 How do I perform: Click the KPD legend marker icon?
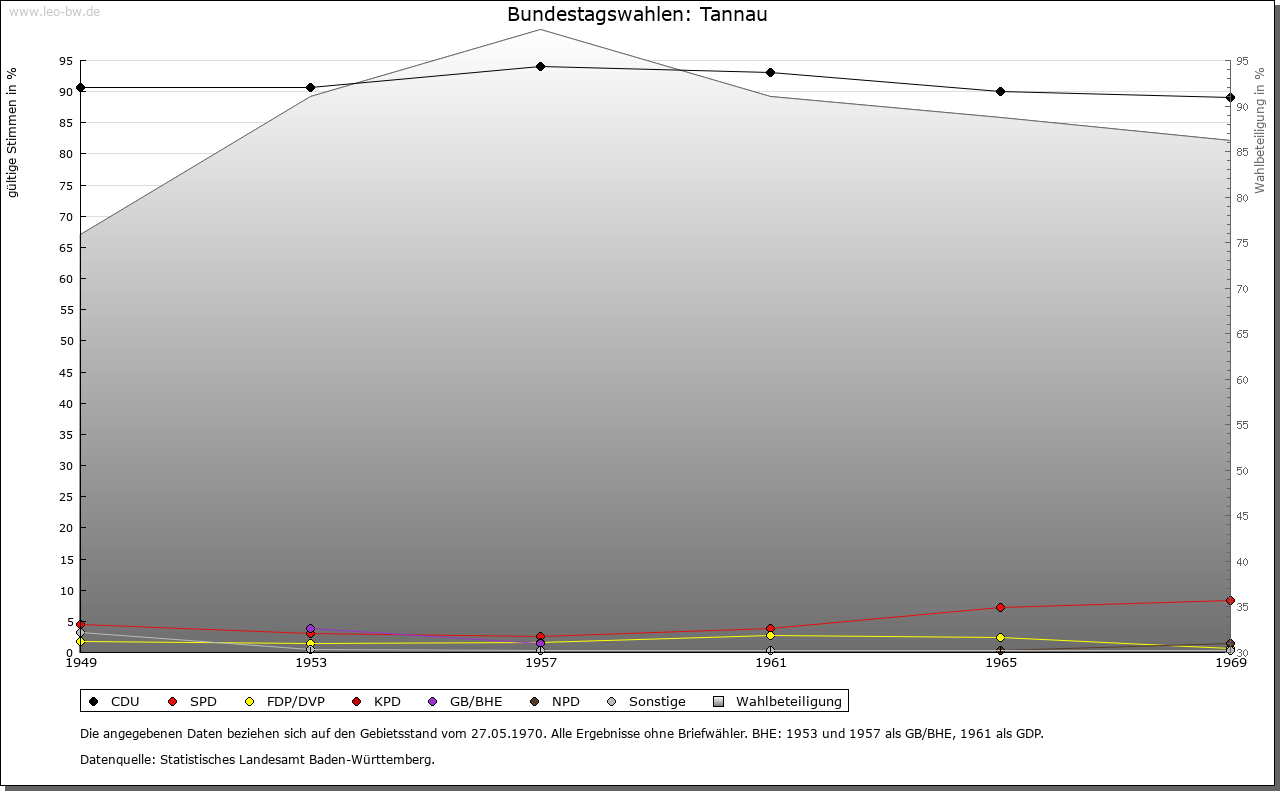tap(357, 702)
